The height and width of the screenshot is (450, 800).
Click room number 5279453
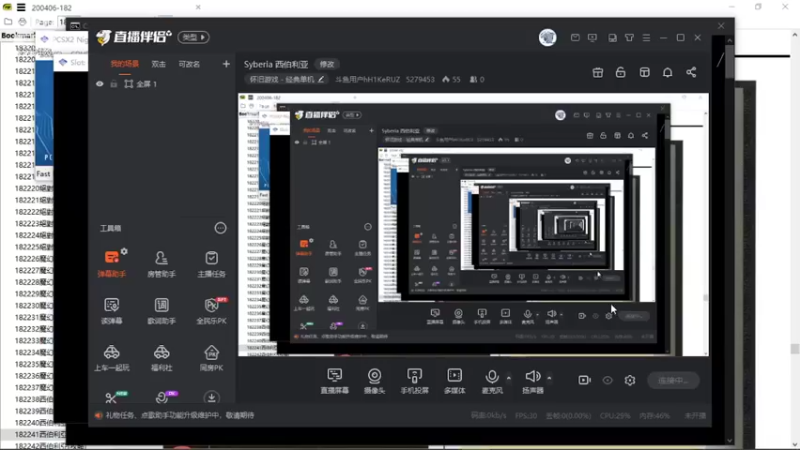[420, 80]
